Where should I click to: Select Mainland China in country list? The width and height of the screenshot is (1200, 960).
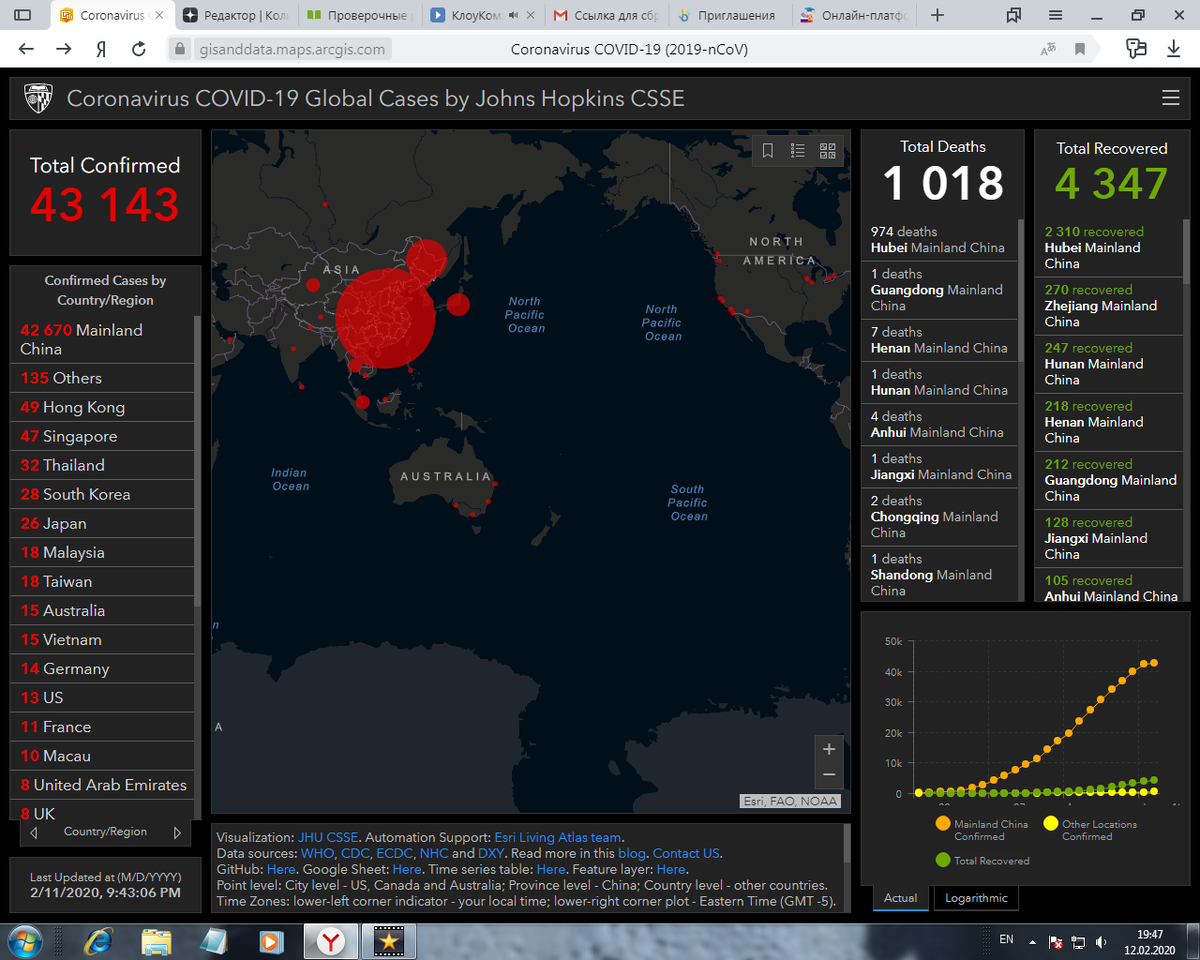pos(102,339)
